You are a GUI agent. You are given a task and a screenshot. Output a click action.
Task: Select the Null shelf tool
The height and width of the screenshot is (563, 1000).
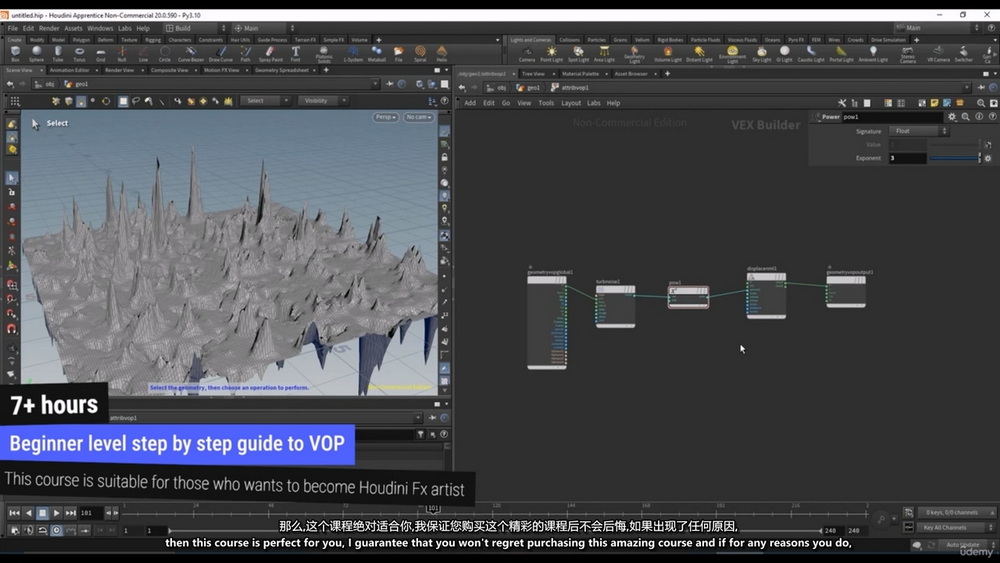(x=122, y=54)
